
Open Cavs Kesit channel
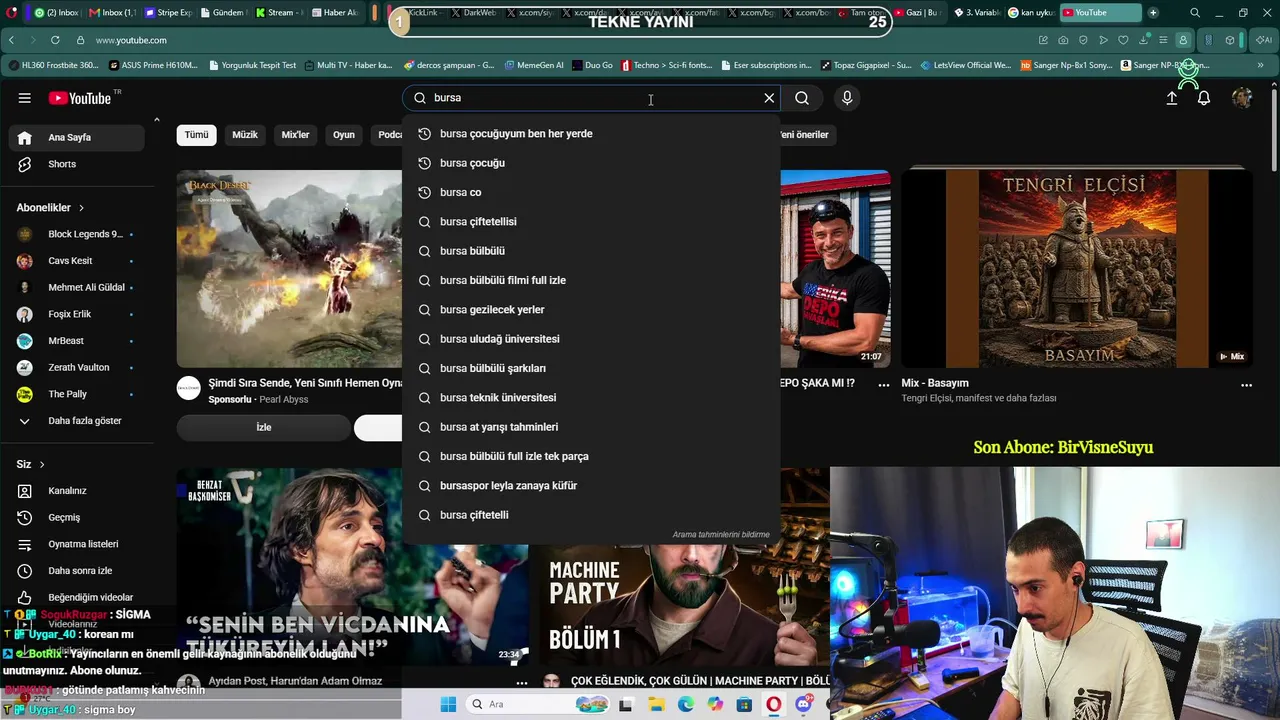[78, 261]
